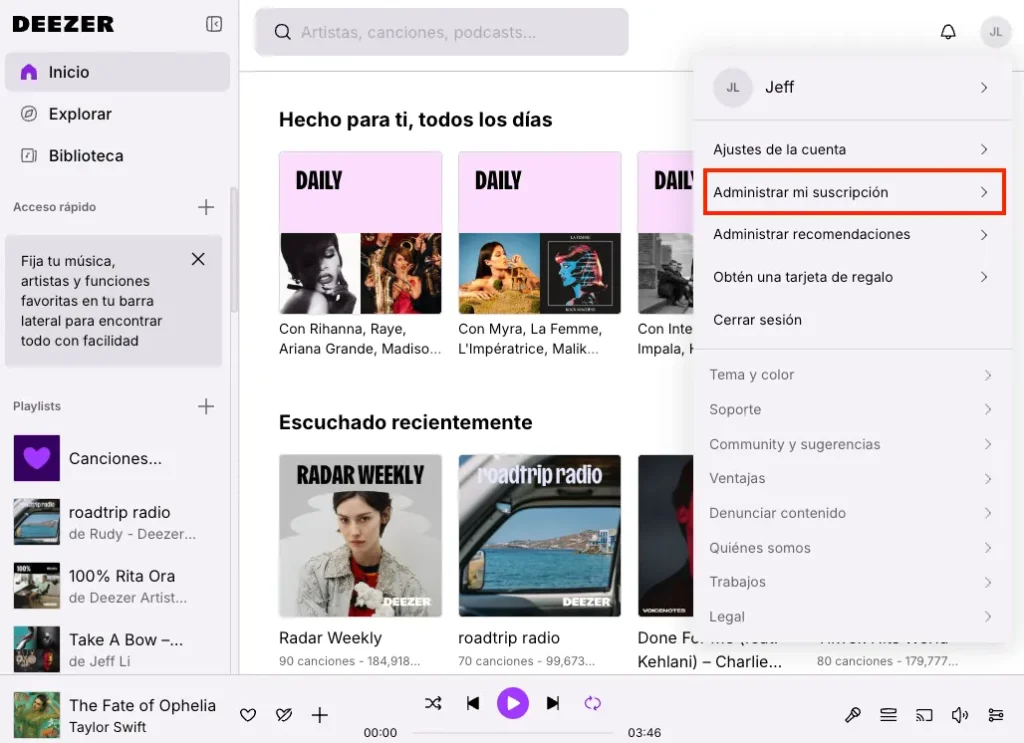This screenshot has width=1024, height=743.
Task: Expand the Ventajas menu entry
Action: click(851, 479)
